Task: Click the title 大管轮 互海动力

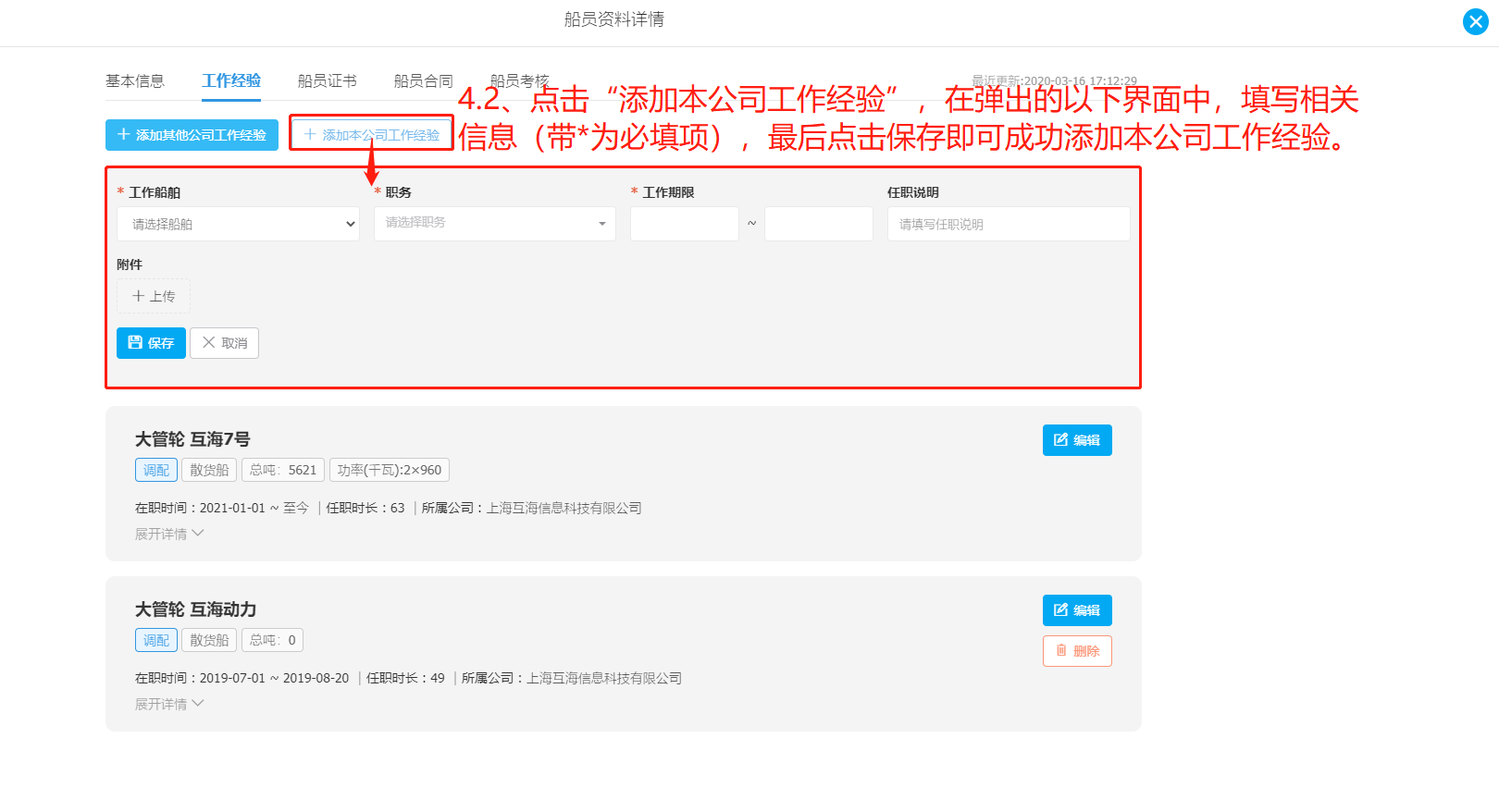Action: (x=196, y=609)
